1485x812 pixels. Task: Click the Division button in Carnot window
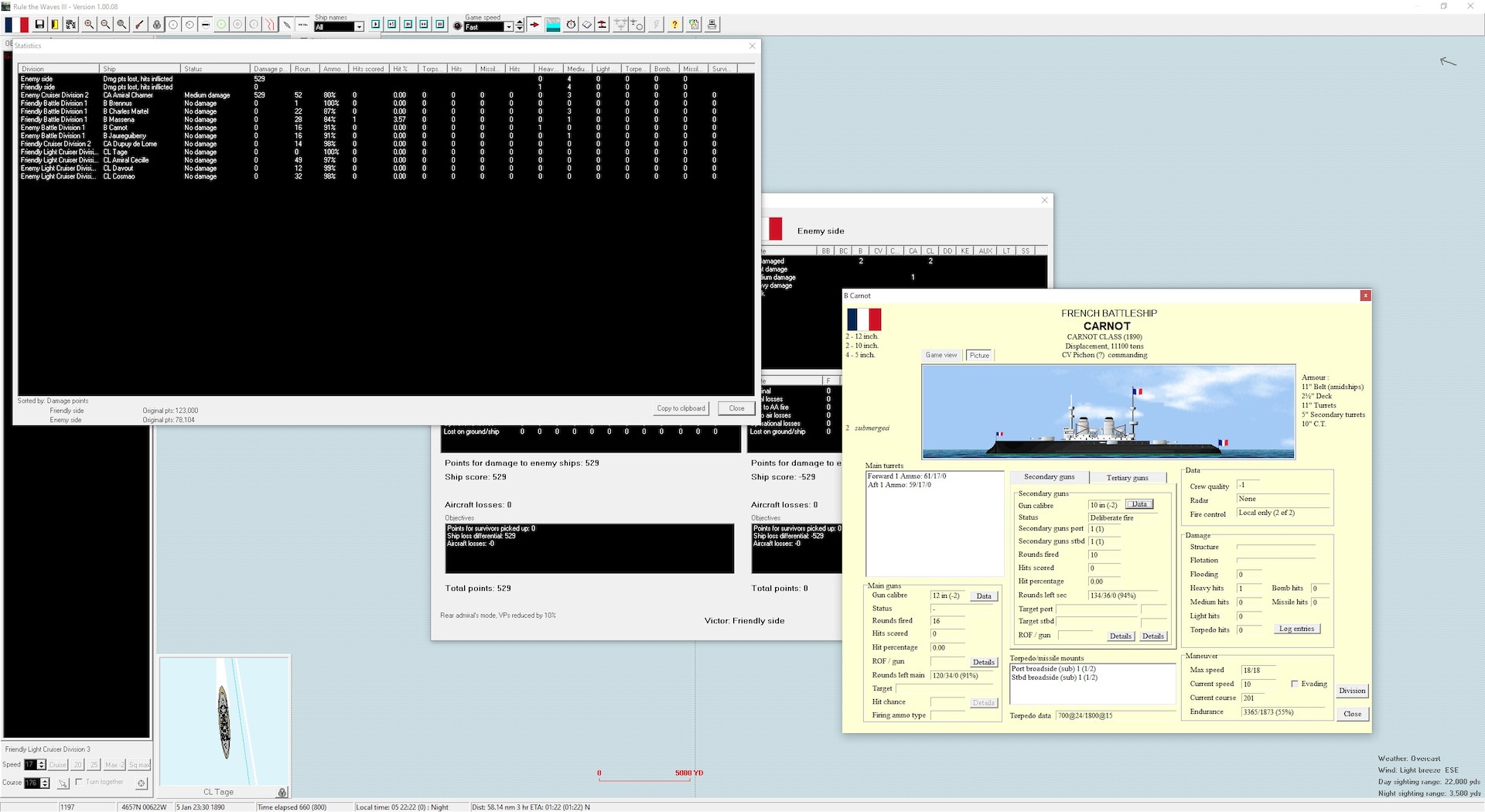click(x=1352, y=691)
